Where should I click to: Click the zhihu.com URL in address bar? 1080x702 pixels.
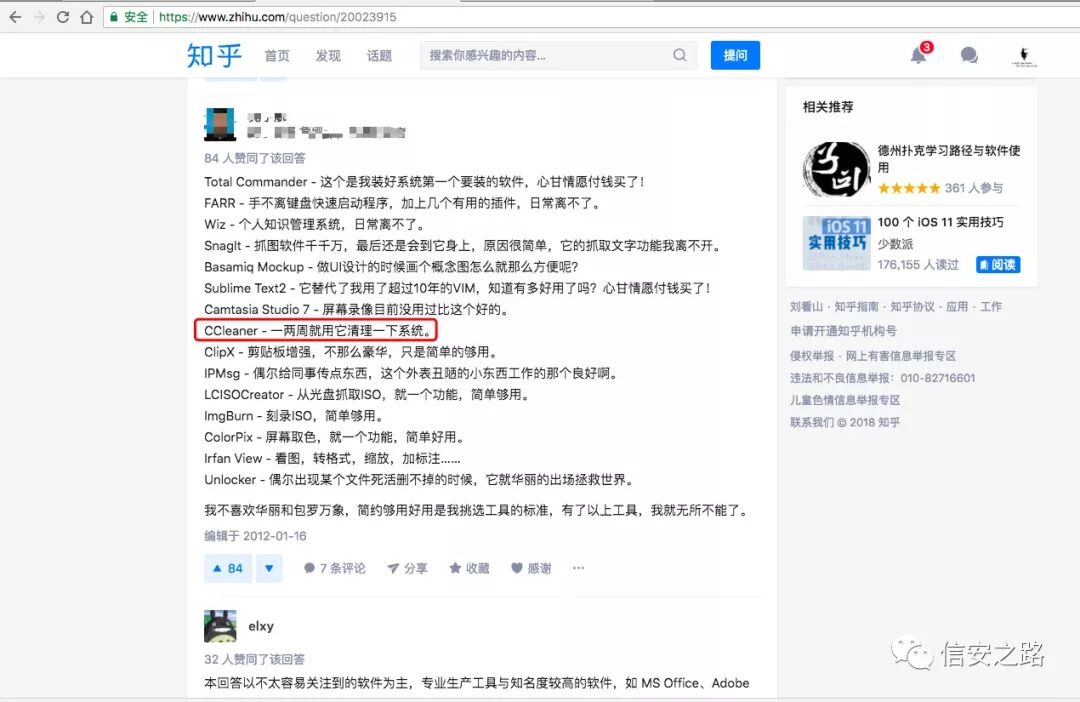278,17
